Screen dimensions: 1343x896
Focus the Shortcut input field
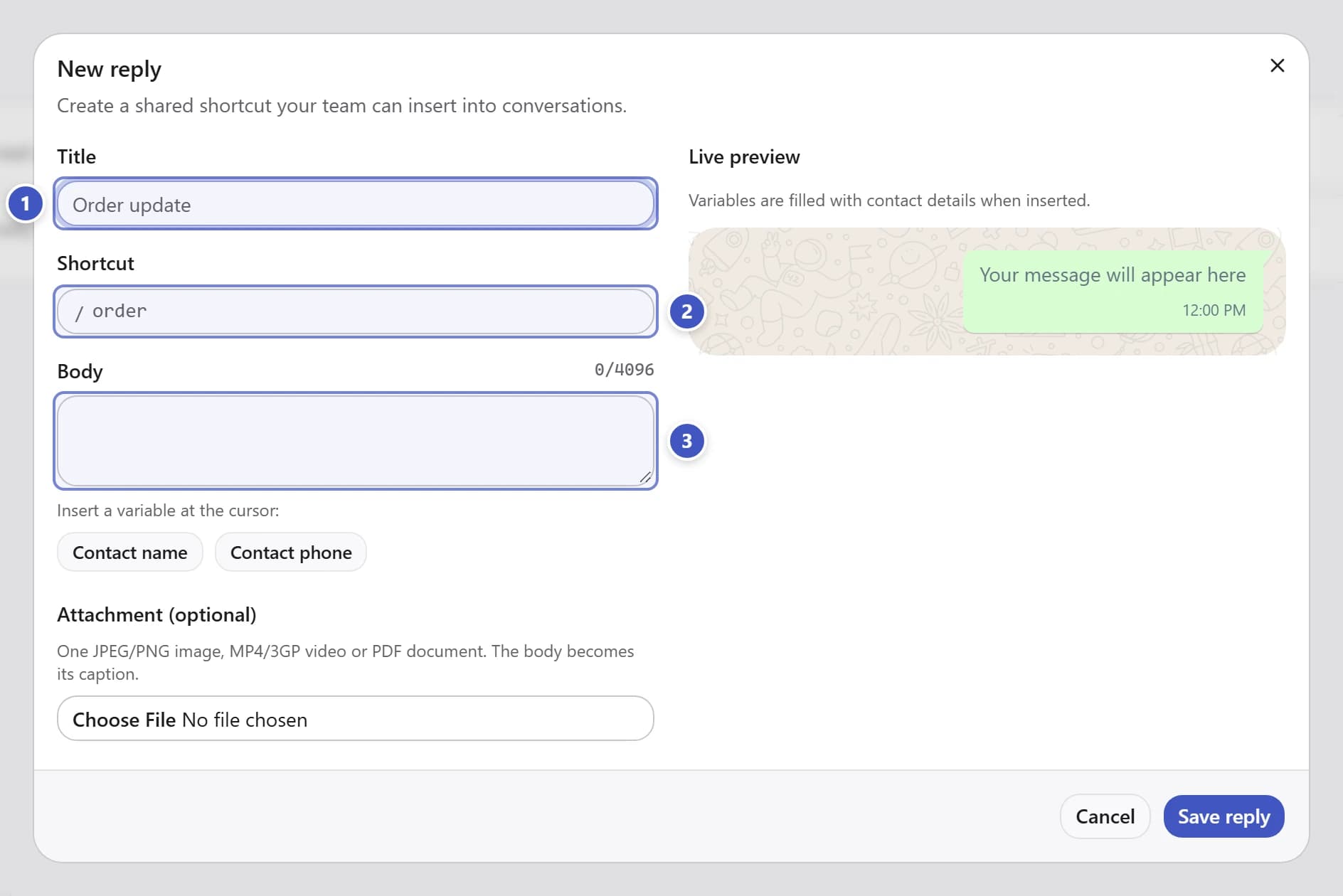[x=355, y=311]
